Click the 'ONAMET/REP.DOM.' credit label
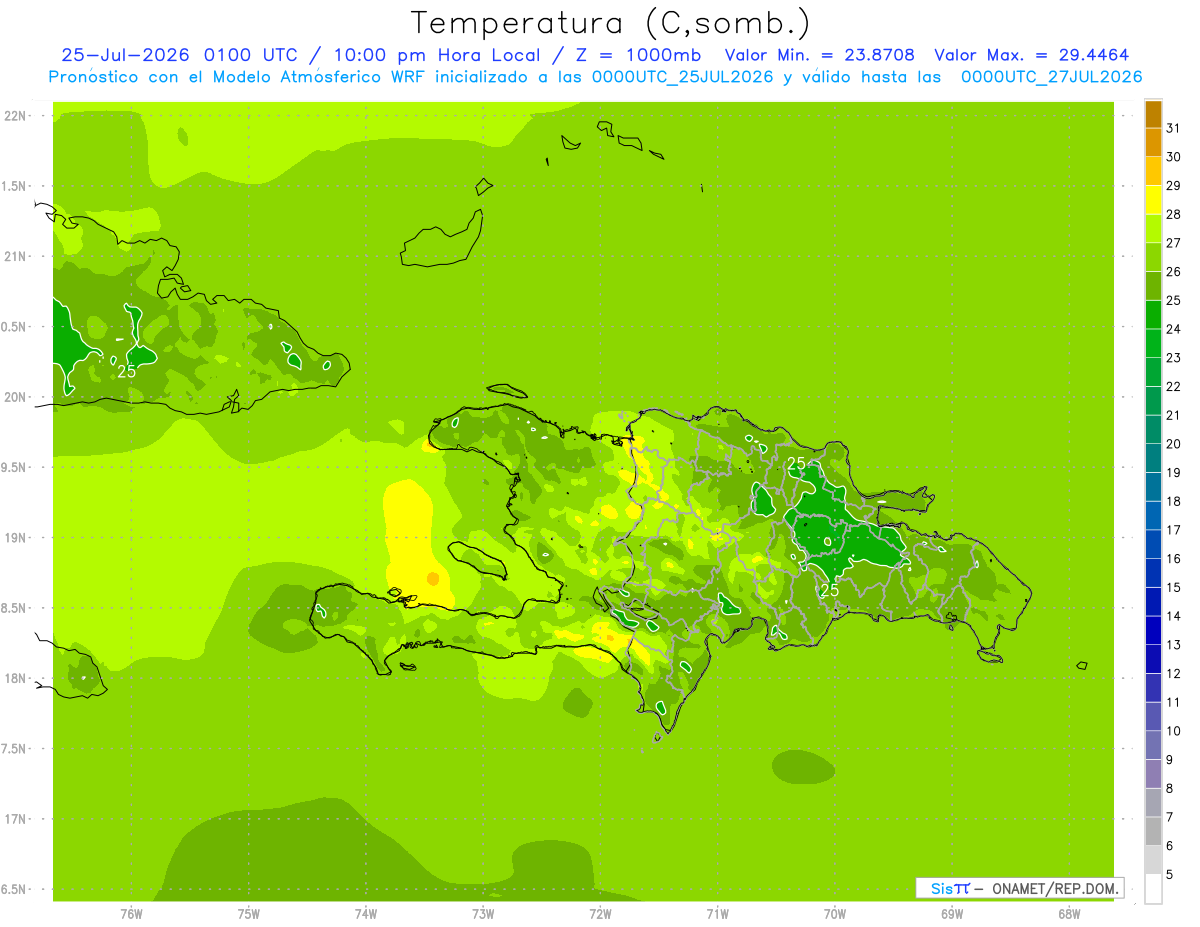This screenshot has width=1200, height=927. click(1056, 888)
